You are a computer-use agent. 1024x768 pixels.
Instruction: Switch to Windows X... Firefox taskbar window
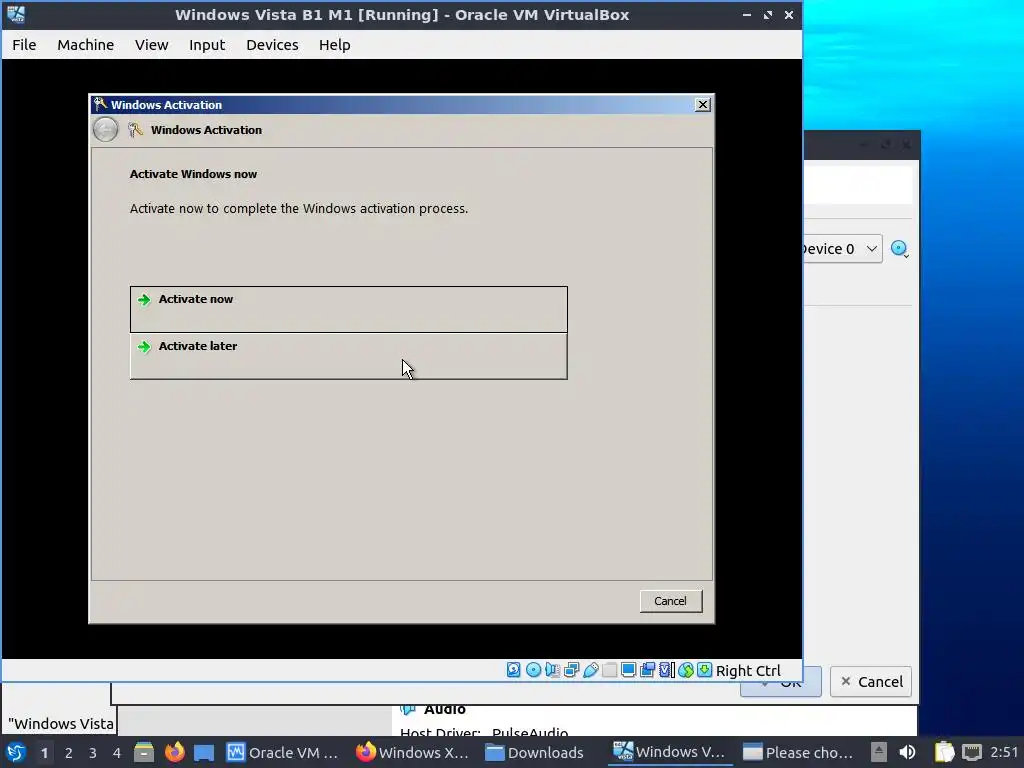tap(412, 752)
